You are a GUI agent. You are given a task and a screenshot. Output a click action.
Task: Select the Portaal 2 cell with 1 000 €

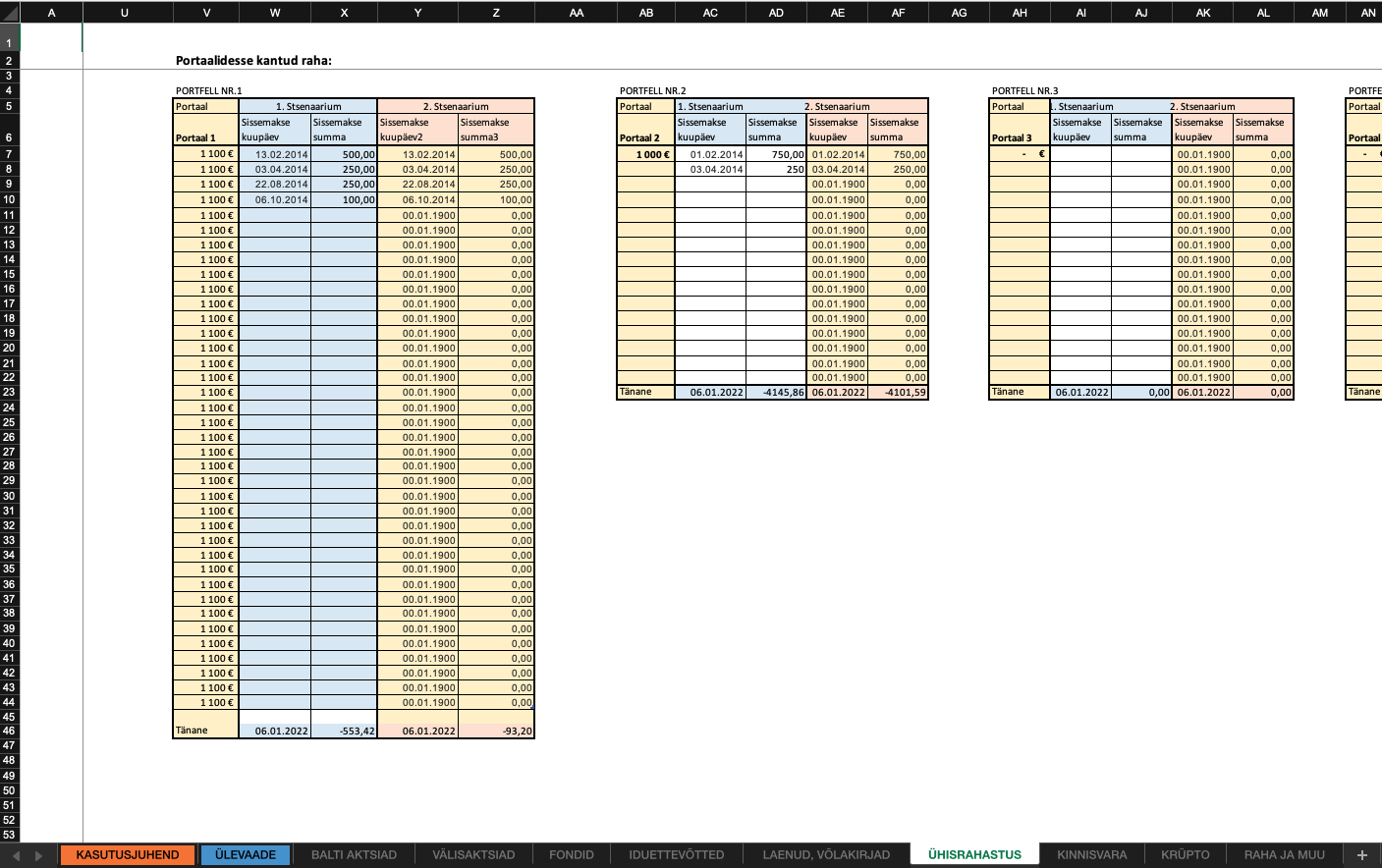645,154
